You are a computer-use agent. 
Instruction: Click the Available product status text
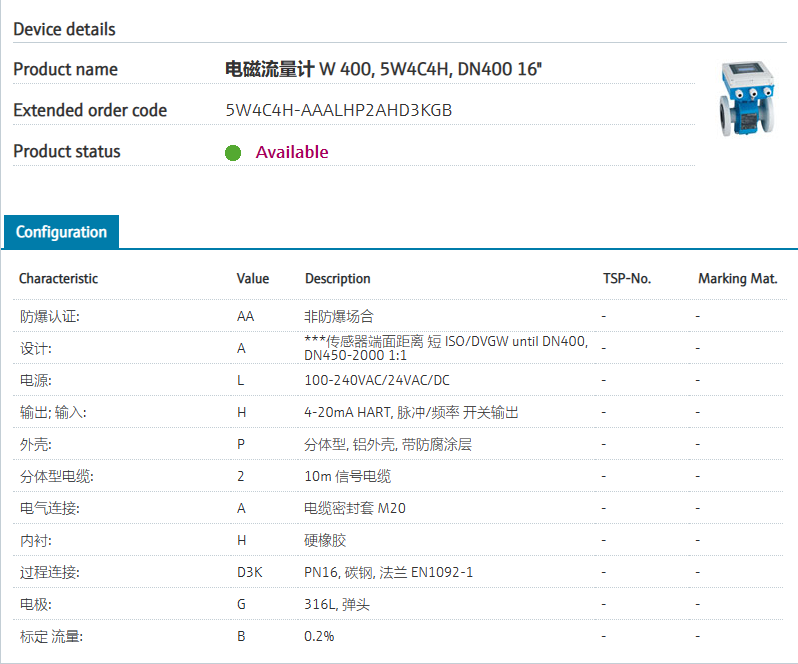[292, 152]
